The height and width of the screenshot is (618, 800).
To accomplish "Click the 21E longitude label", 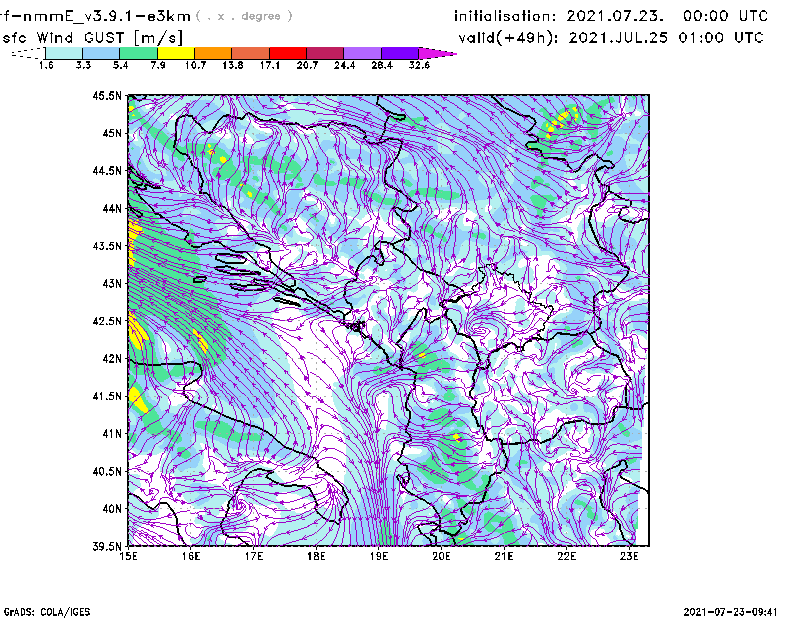I will tap(504, 556).
